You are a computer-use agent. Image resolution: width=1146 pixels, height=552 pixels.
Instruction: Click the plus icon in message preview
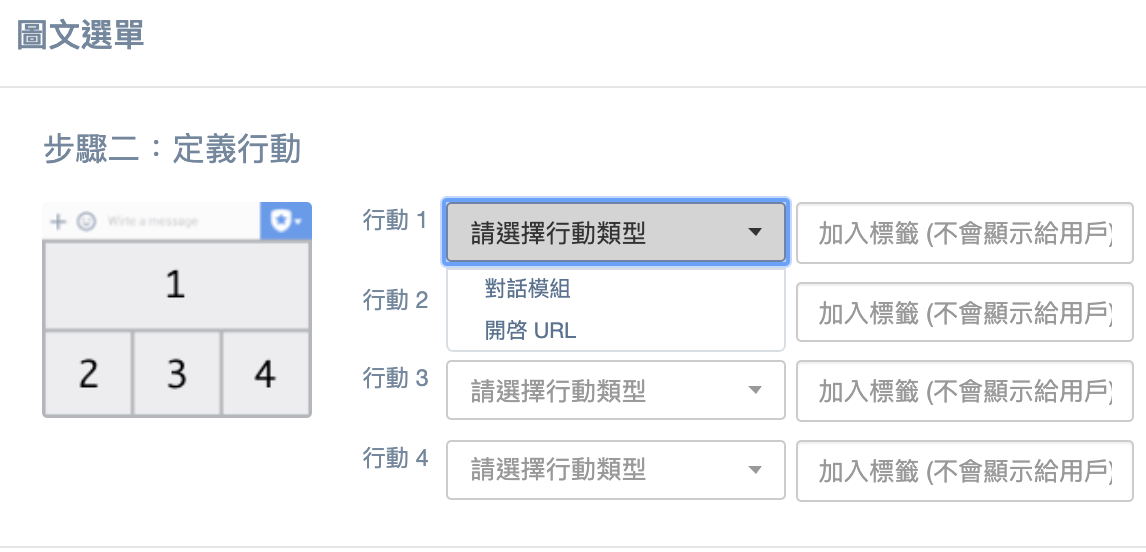pyautogui.click(x=57, y=221)
